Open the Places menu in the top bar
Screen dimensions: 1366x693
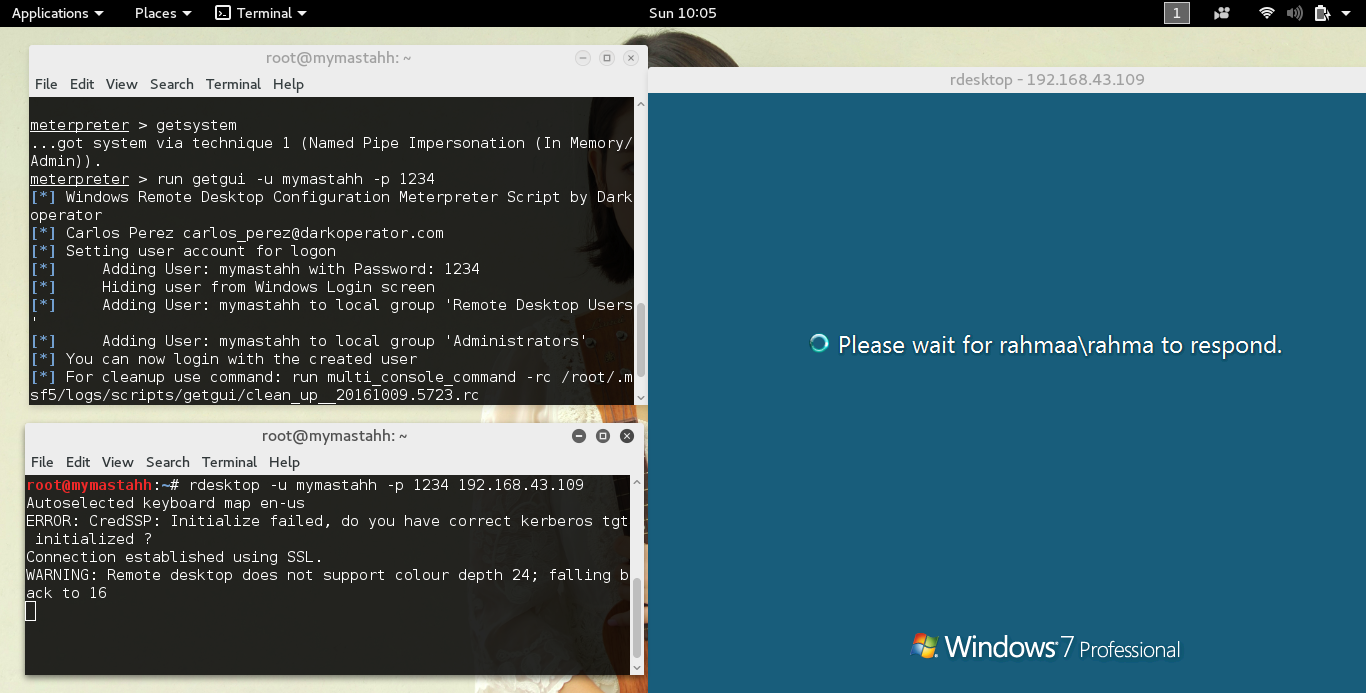162,13
